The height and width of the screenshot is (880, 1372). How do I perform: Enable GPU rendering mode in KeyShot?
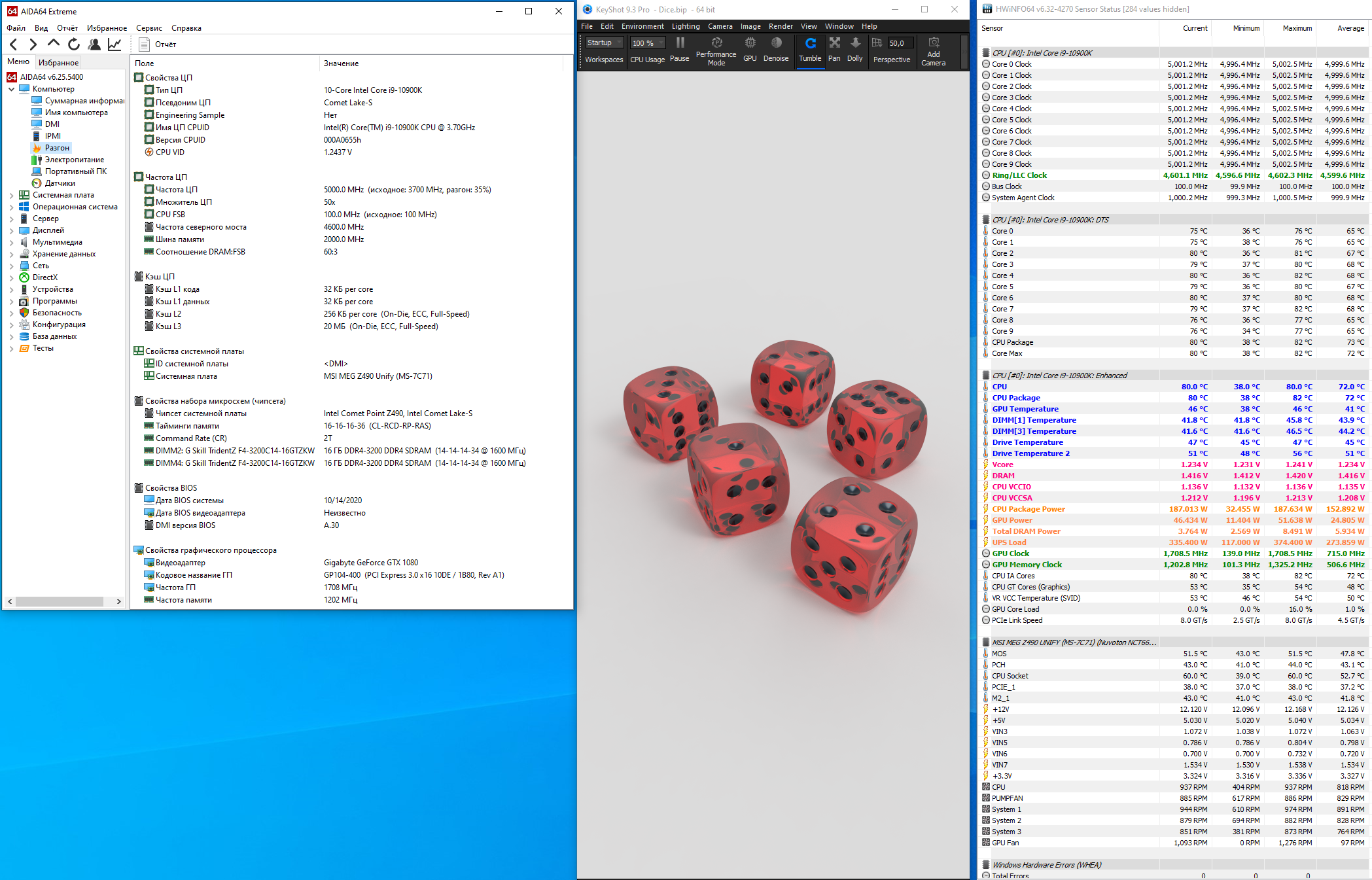tap(750, 48)
